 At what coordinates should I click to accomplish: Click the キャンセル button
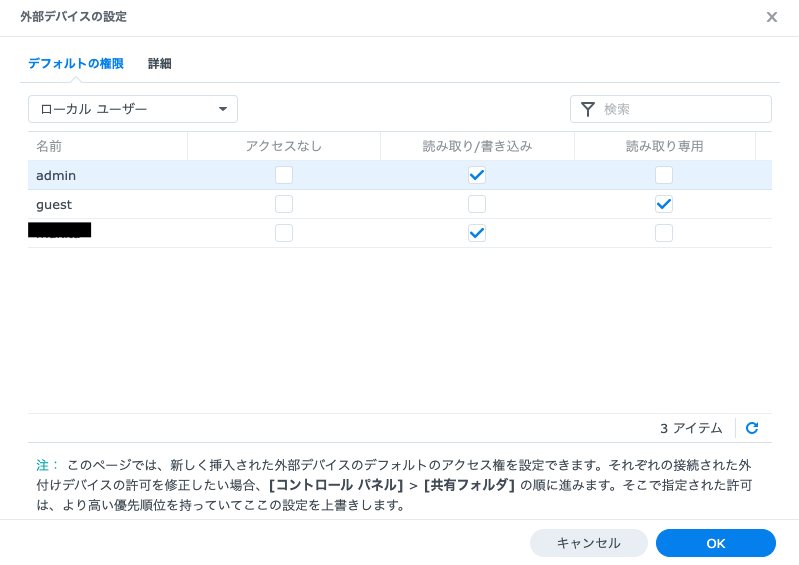(x=589, y=543)
